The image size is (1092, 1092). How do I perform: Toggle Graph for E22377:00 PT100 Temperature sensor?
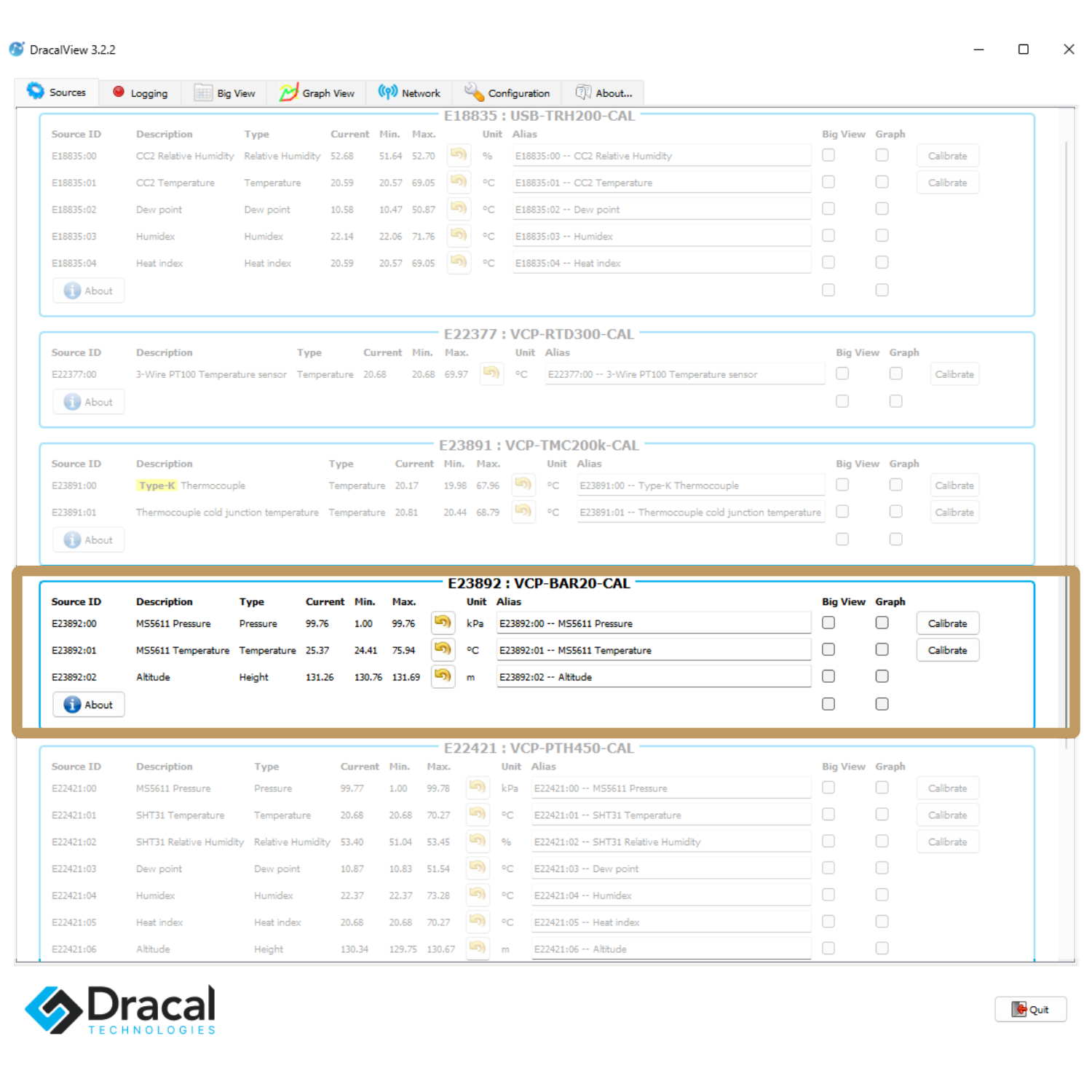click(895, 373)
